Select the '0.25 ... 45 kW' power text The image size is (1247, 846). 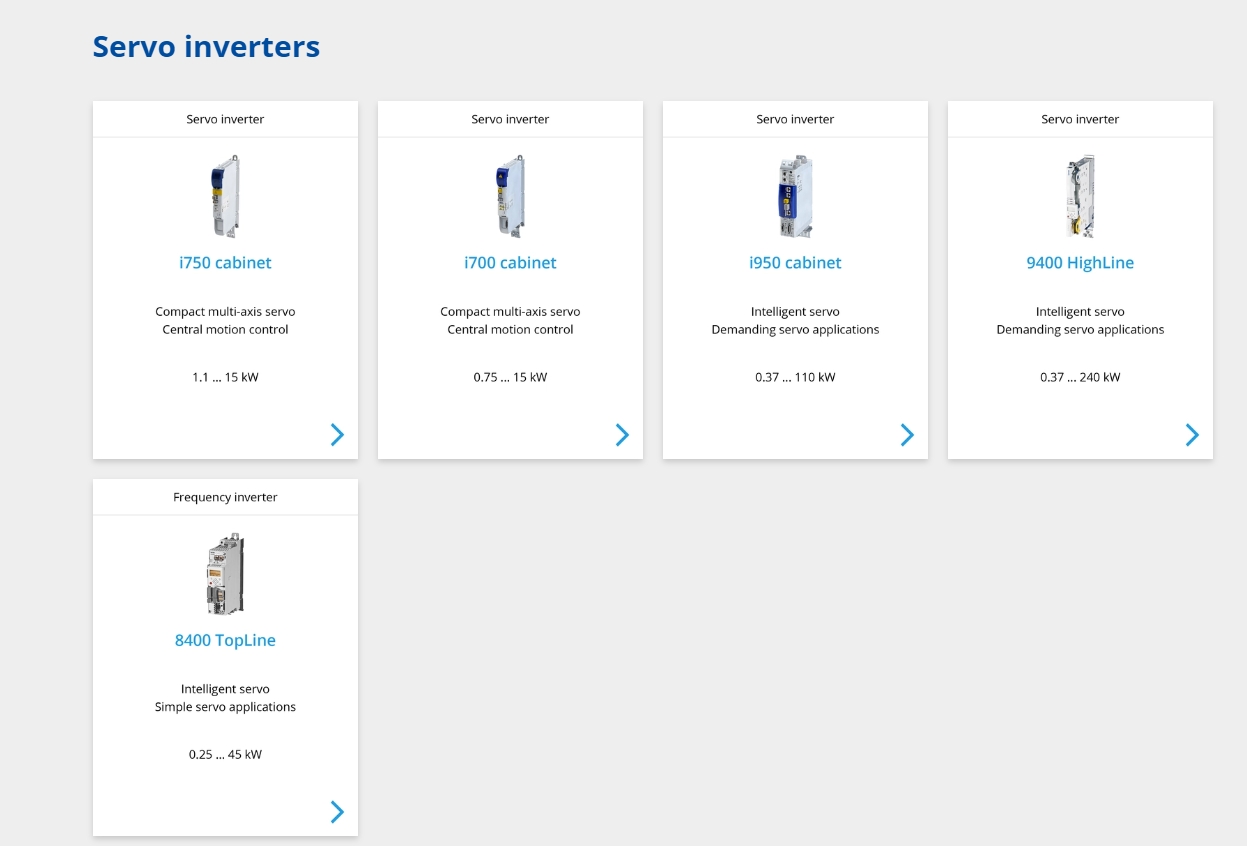[x=225, y=755]
